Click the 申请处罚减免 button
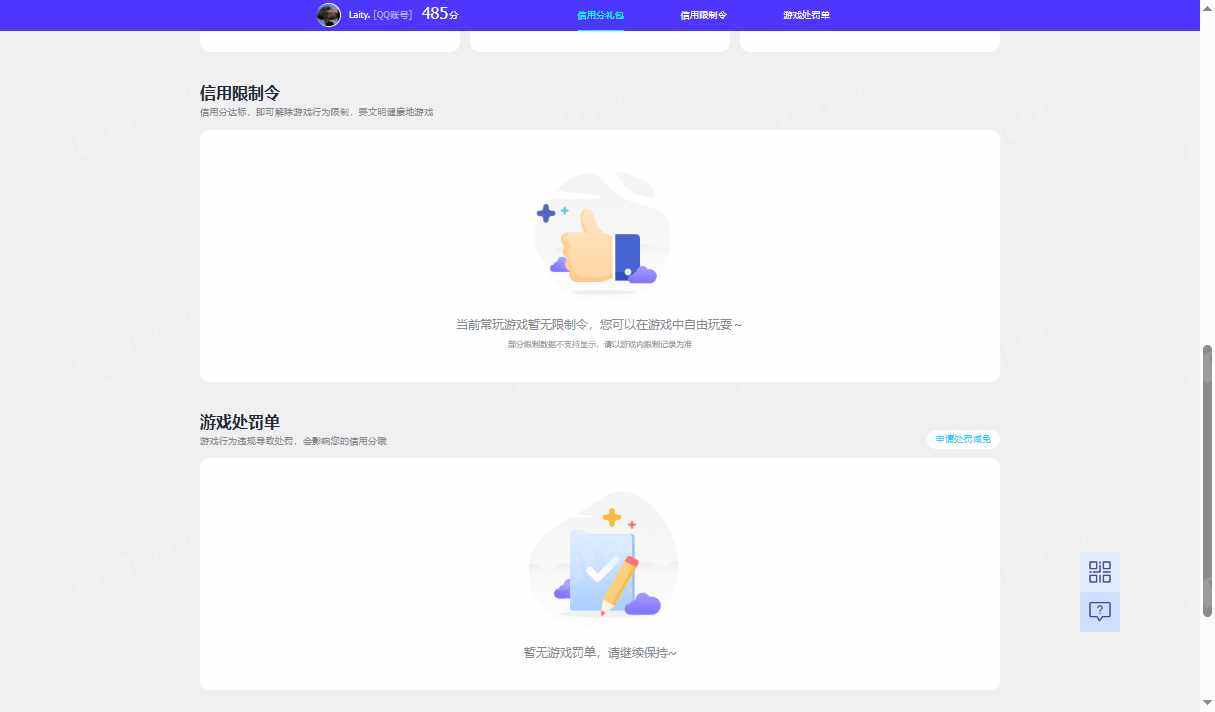 tap(963, 439)
